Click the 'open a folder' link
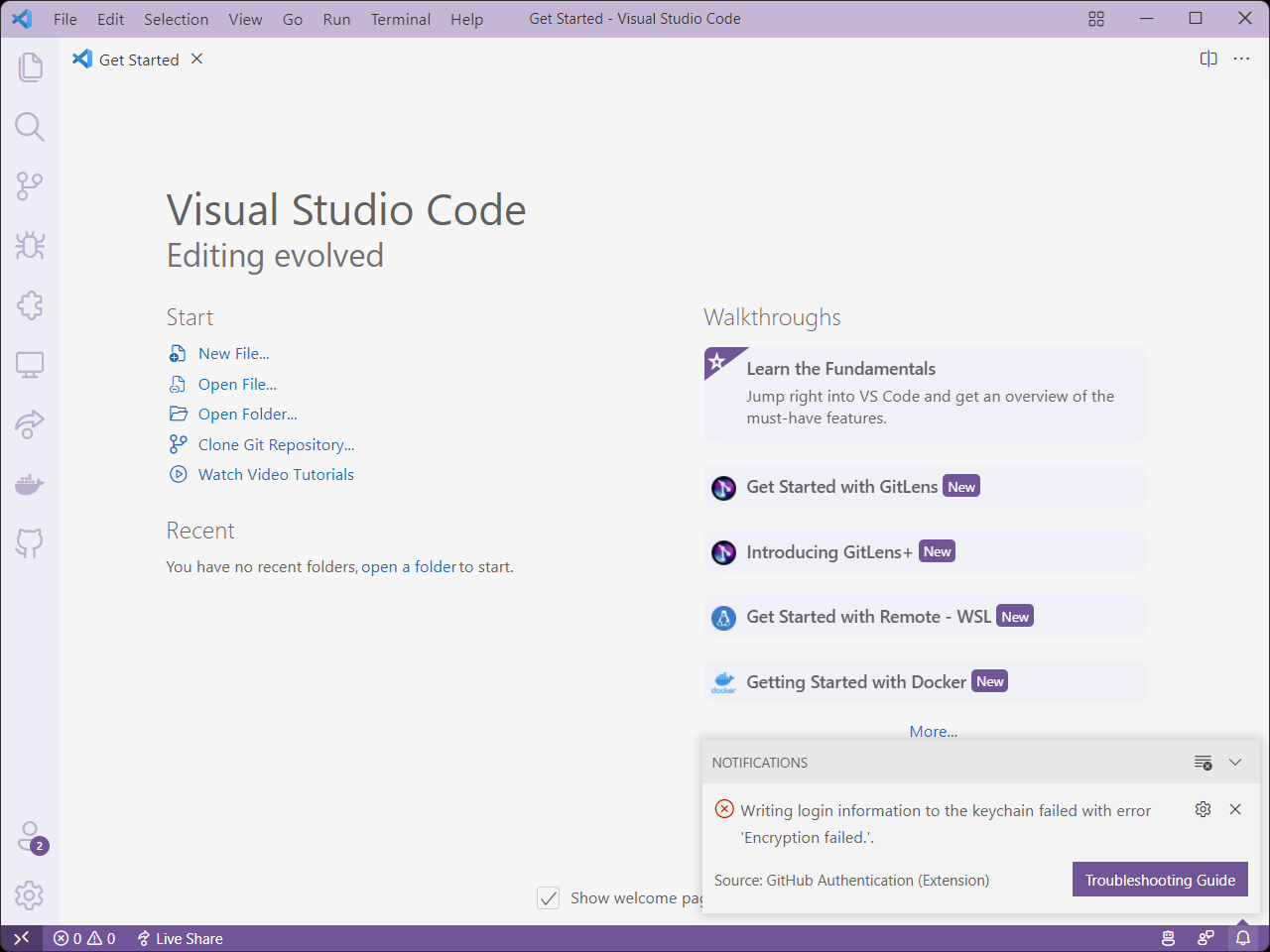Viewport: 1270px width, 952px height. click(x=409, y=567)
